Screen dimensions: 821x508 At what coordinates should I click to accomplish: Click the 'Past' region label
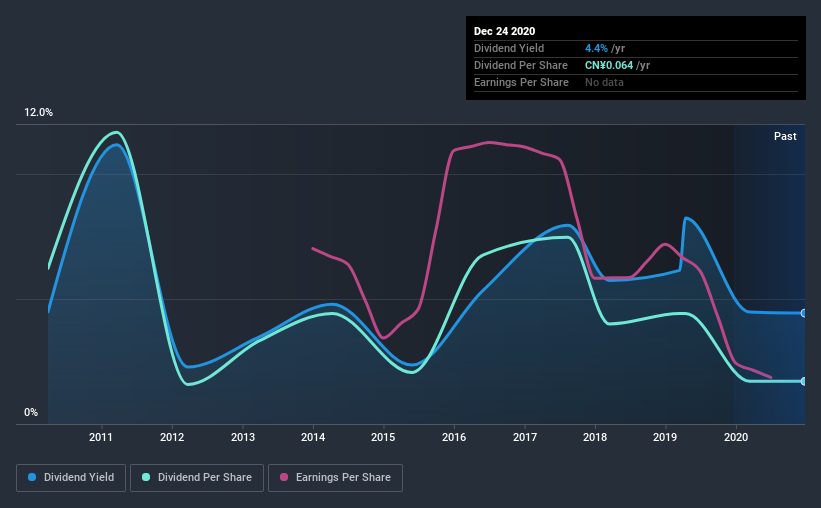pos(785,136)
